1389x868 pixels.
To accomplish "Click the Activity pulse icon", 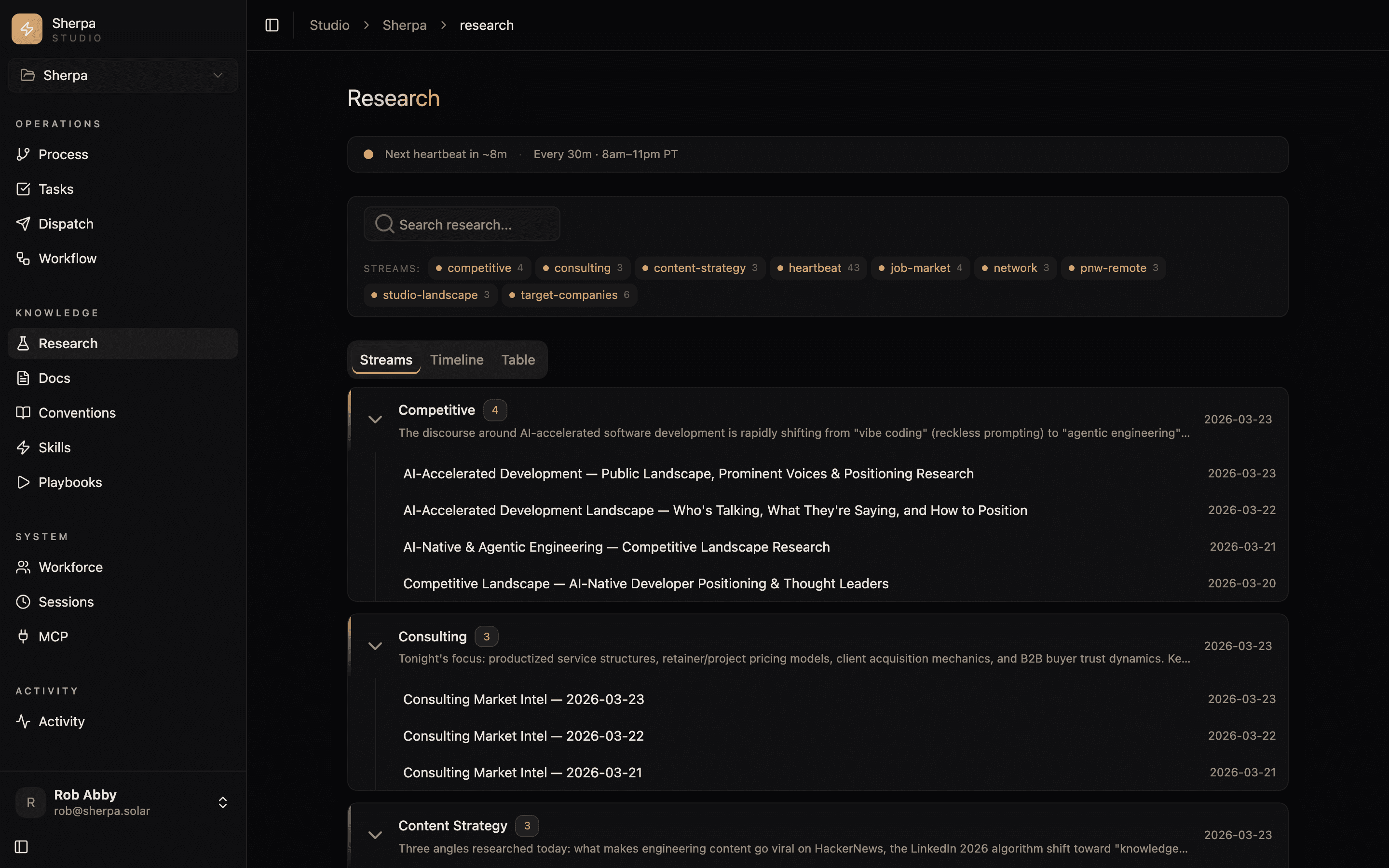I will (23, 721).
